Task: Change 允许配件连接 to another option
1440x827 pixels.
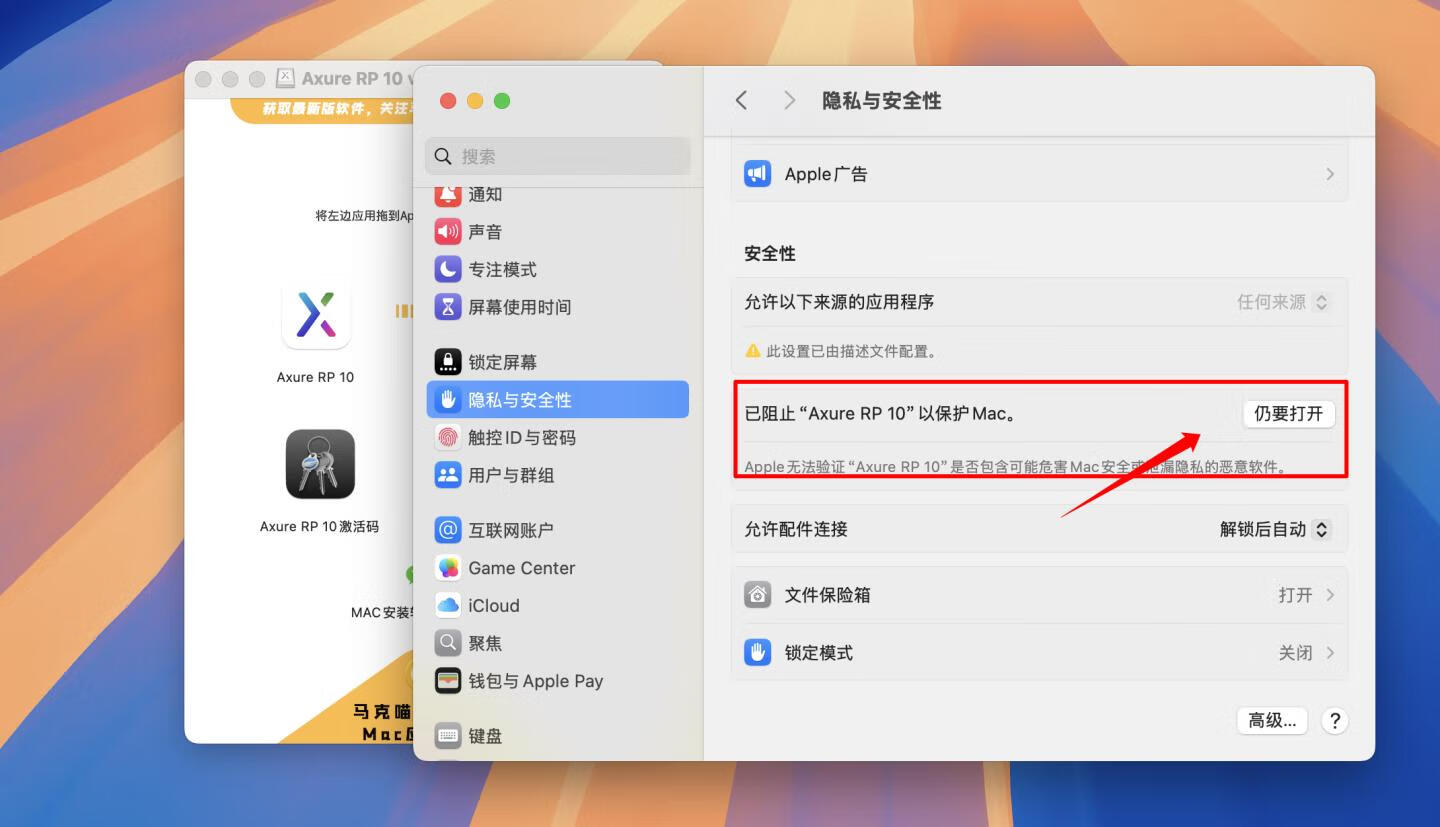Action: pos(1276,529)
